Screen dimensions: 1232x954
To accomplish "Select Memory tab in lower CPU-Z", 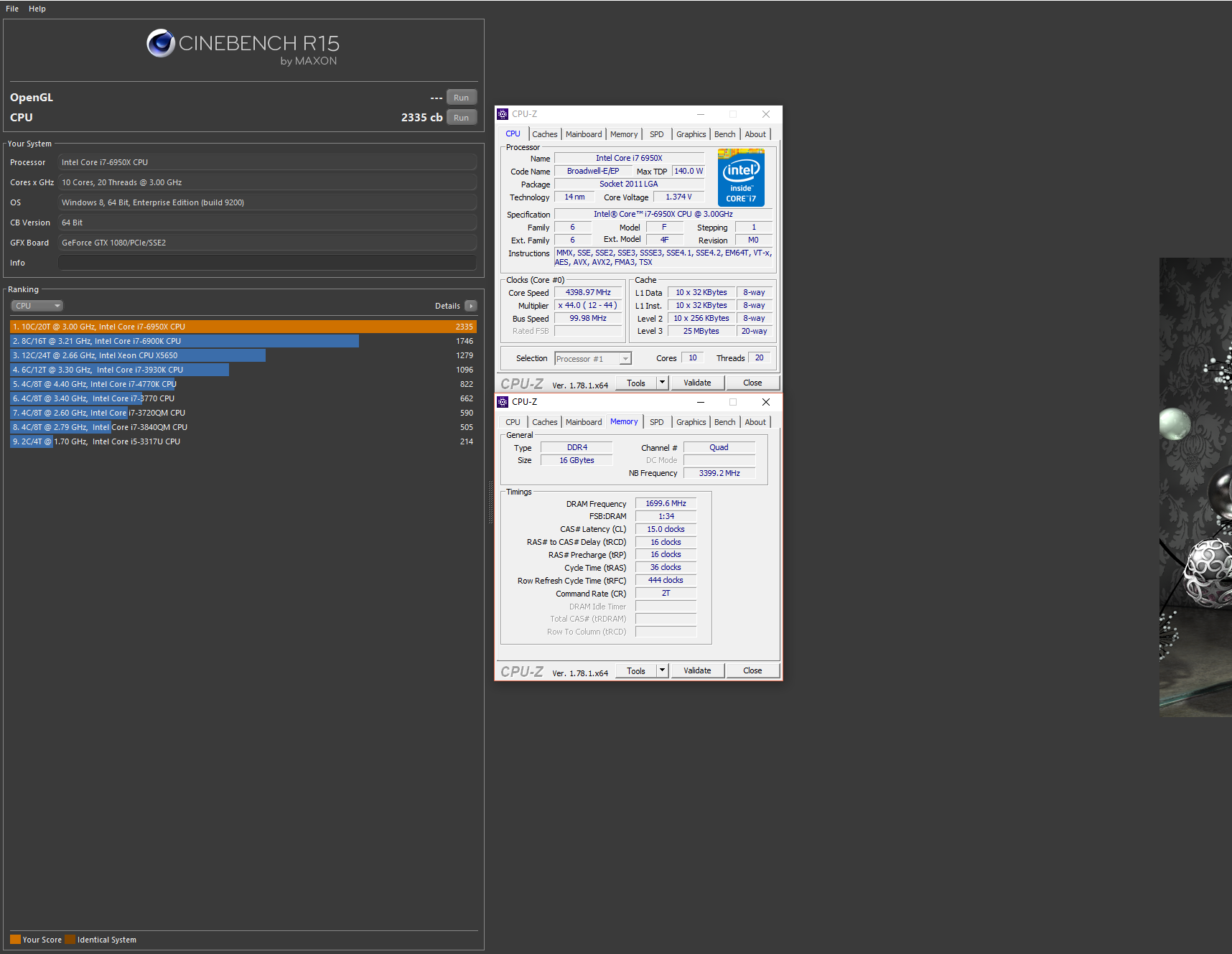I will (x=624, y=422).
